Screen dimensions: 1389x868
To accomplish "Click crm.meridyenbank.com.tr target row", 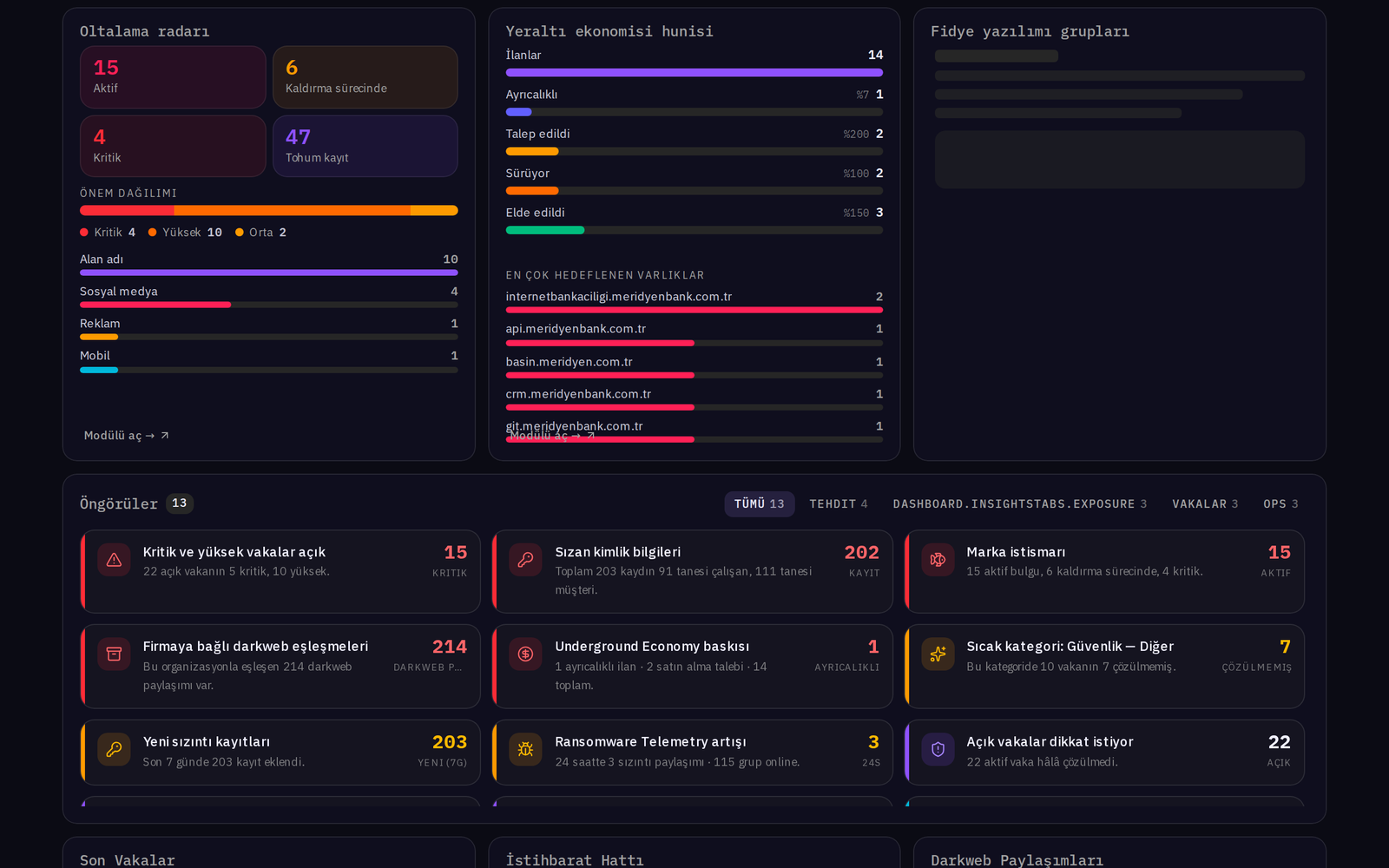I will (x=694, y=398).
